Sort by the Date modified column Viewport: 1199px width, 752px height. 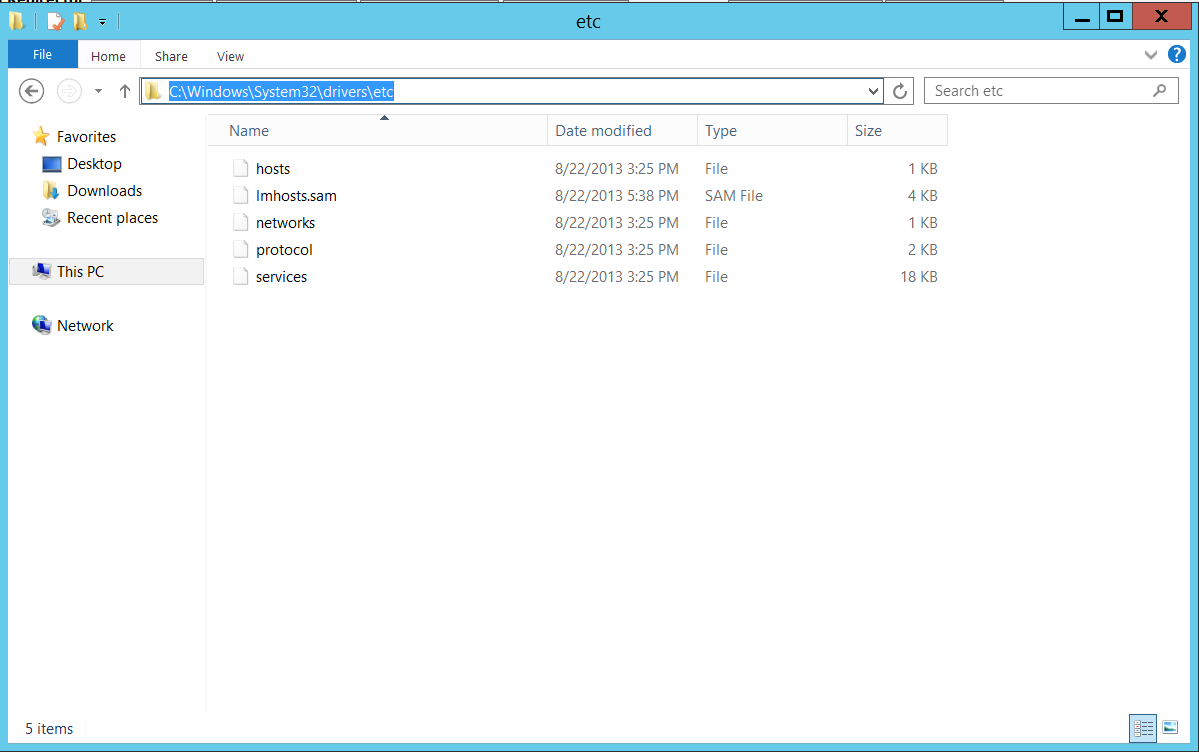click(622, 131)
